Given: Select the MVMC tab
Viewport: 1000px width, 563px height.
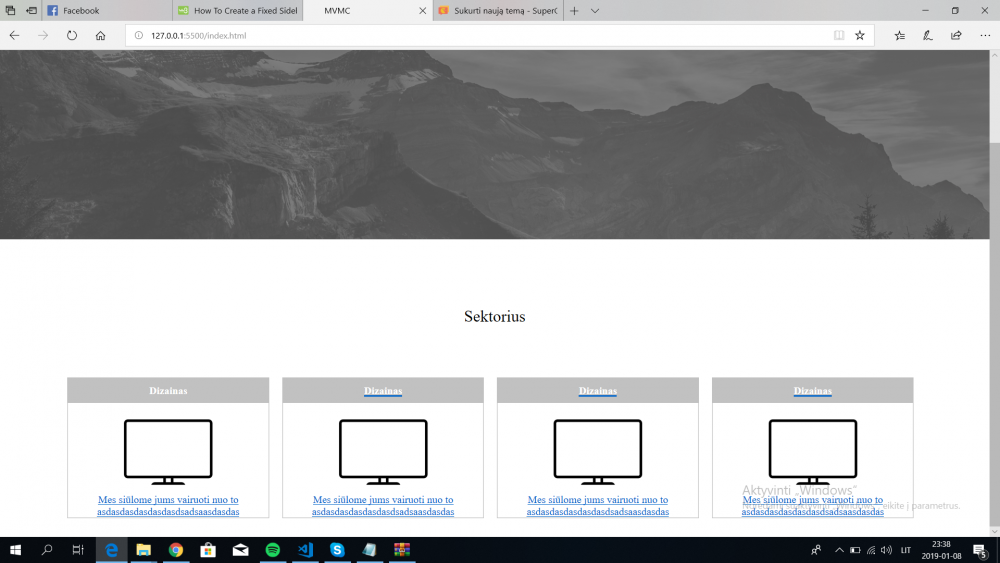Looking at the screenshot, I should [x=368, y=11].
